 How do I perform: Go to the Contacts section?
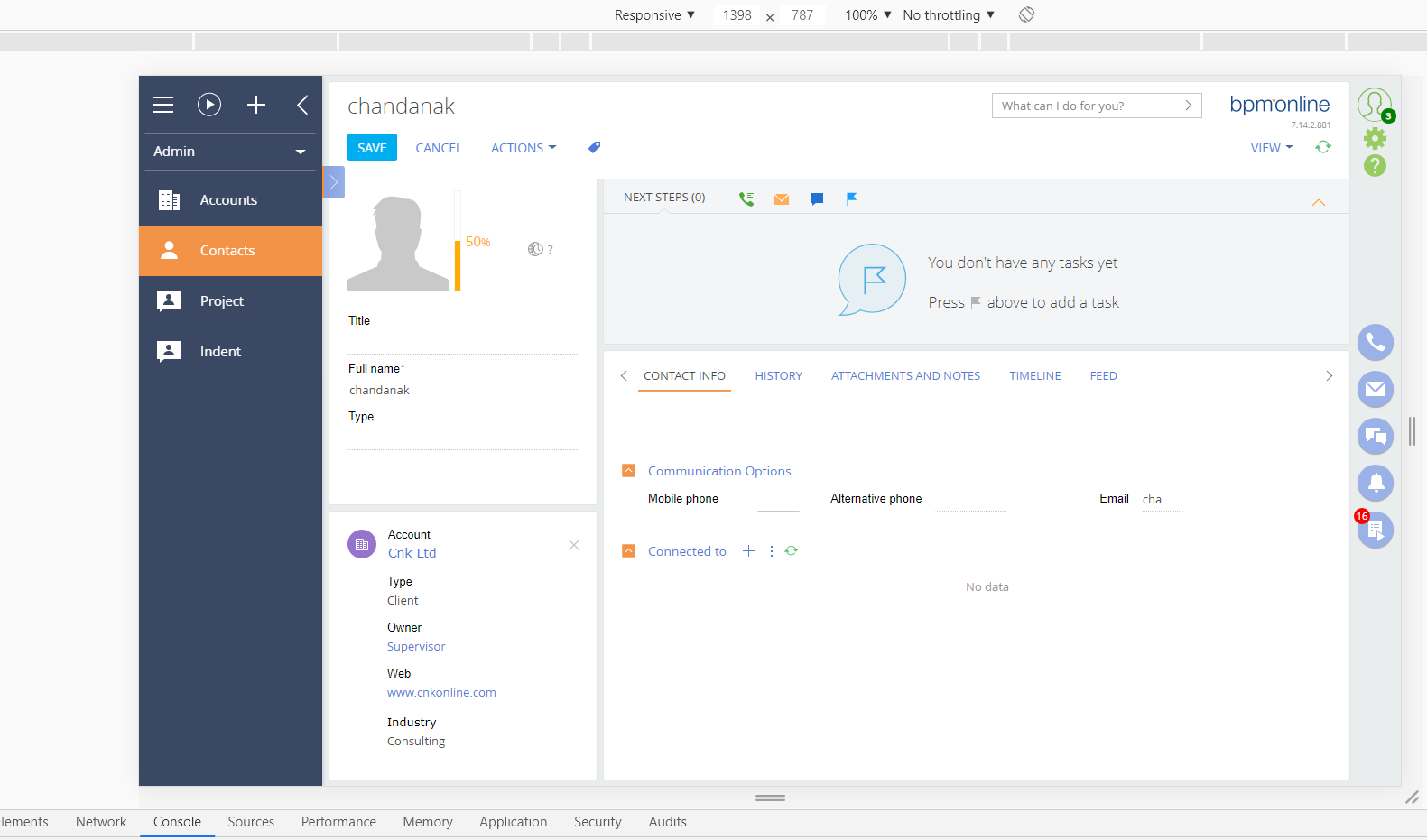click(x=230, y=251)
